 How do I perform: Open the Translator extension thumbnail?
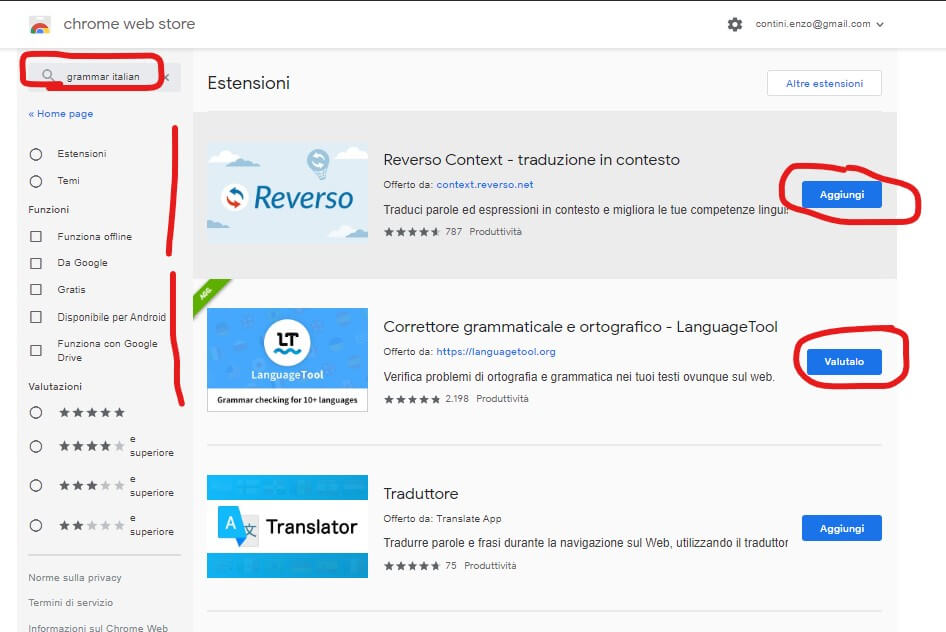(287, 526)
